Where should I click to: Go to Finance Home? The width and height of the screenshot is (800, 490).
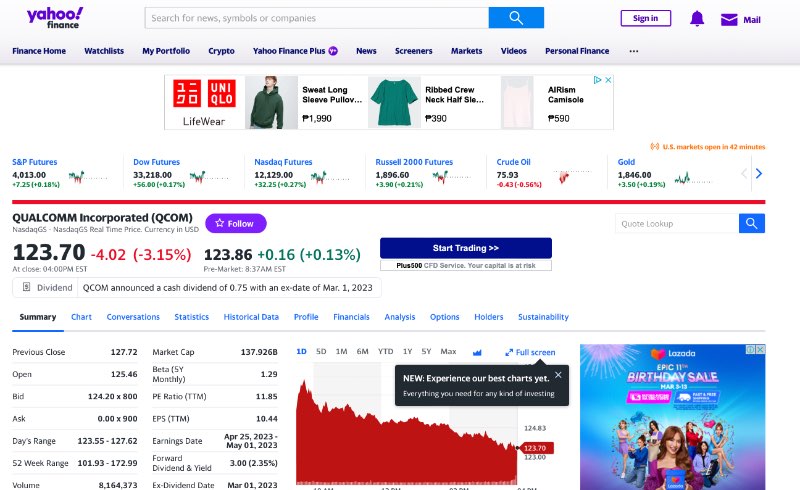(x=39, y=51)
